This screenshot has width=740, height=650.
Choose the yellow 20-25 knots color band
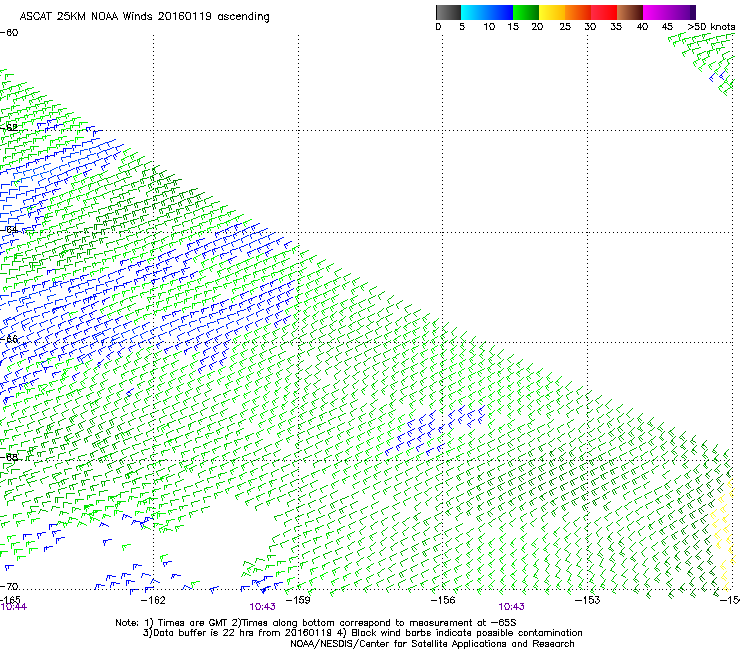(x=552, y=12)
